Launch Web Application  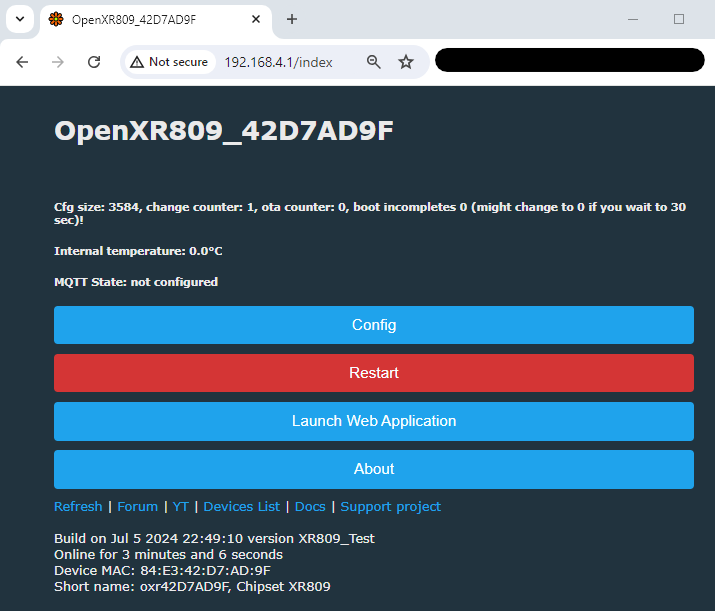coord(374,421)
